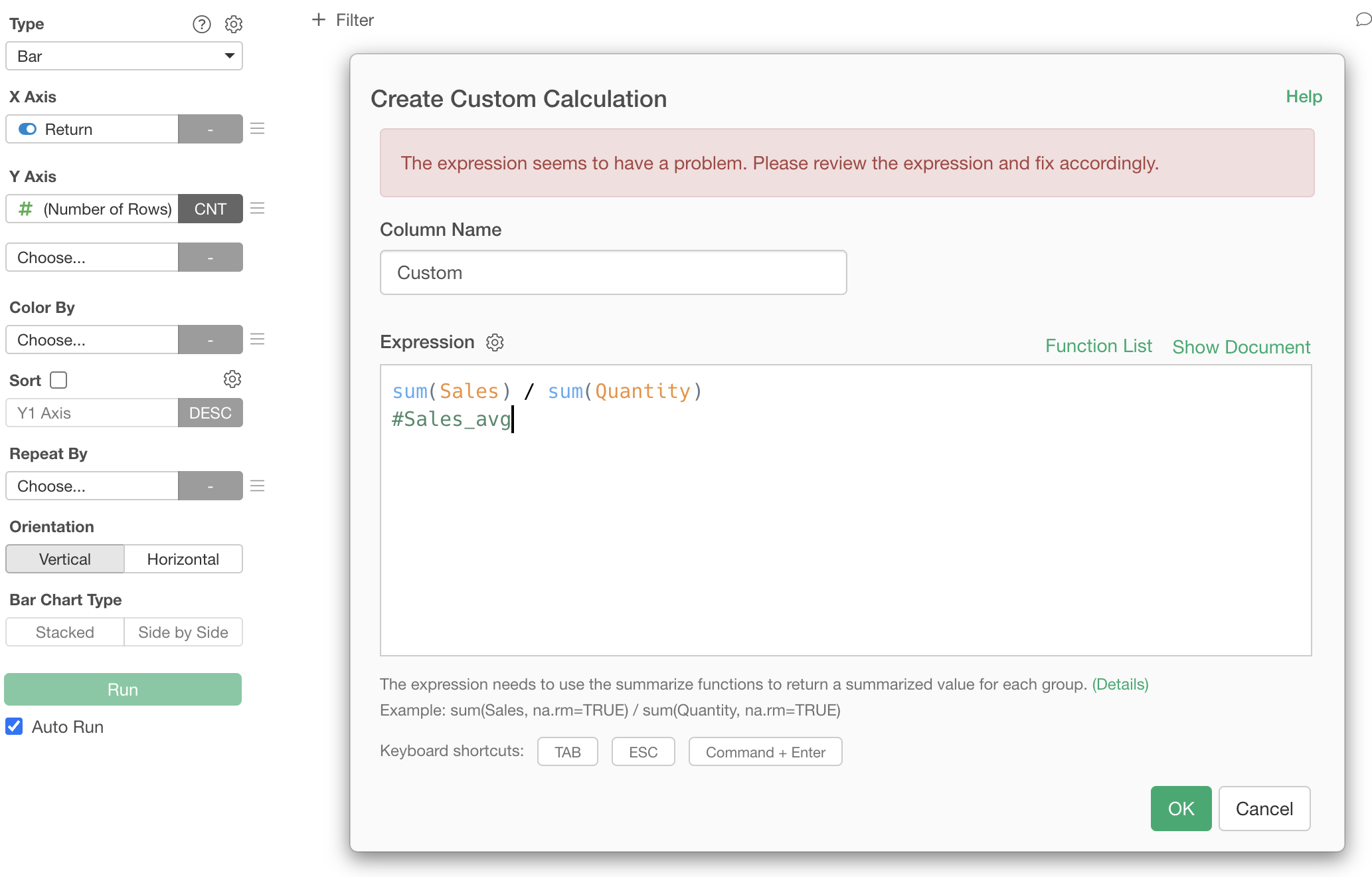This screenshot has height=877, width=1372.
Task: Open chart Type help icon
Action: click(201, 25)
